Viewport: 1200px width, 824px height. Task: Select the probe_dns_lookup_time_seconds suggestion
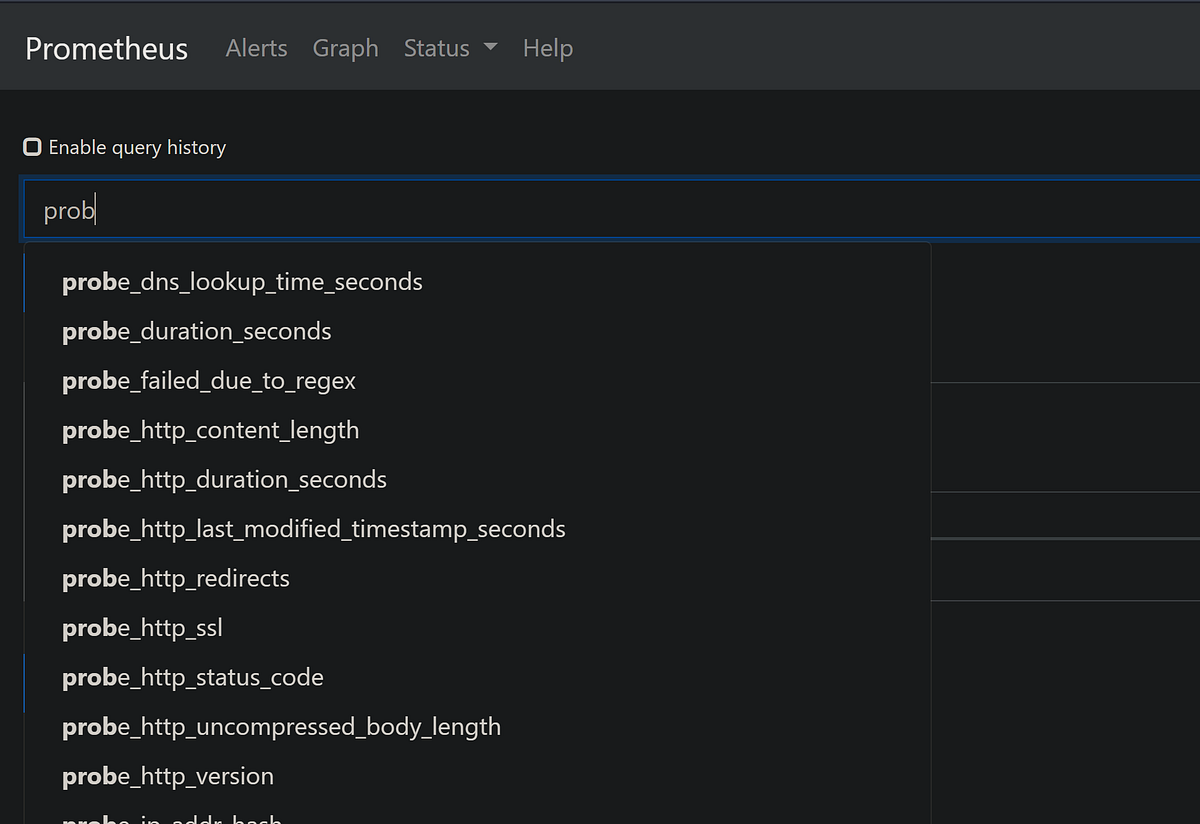[242, 281]
